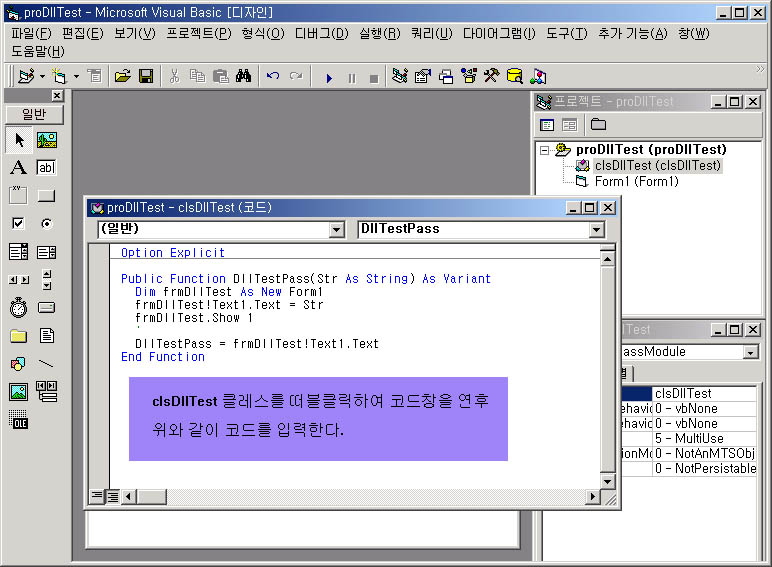This screenshot has height=567, width=772.
Task: Select Form1 in project tree
Action: [637, 182]
